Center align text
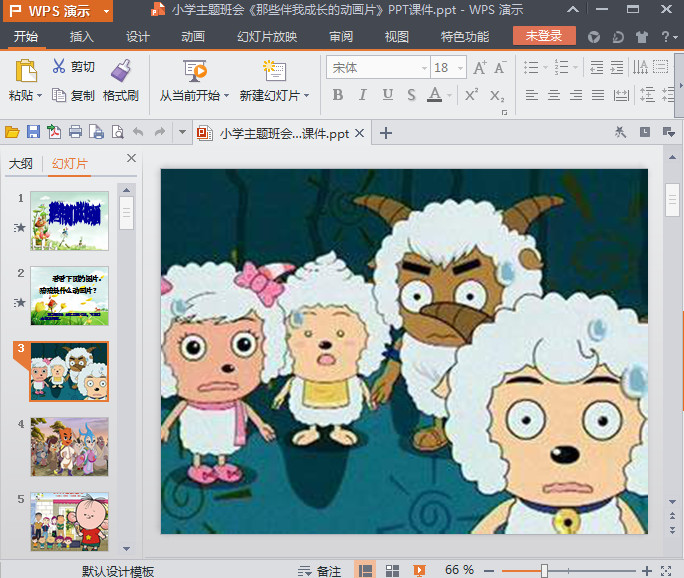The height and width of the screenshot is (578, 684). tap(554, 95)
